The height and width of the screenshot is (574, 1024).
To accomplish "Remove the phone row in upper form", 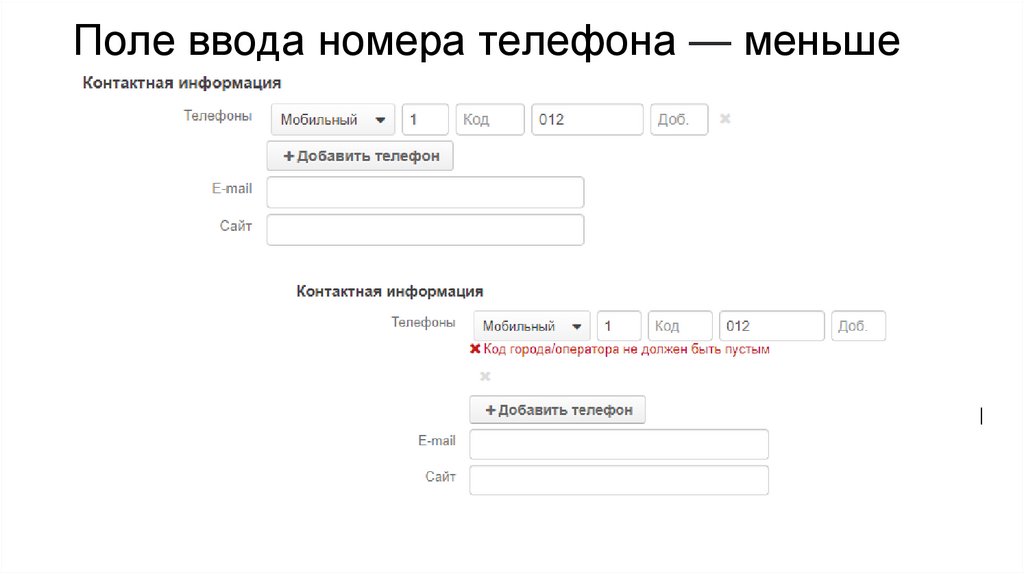I will (725, 119).
